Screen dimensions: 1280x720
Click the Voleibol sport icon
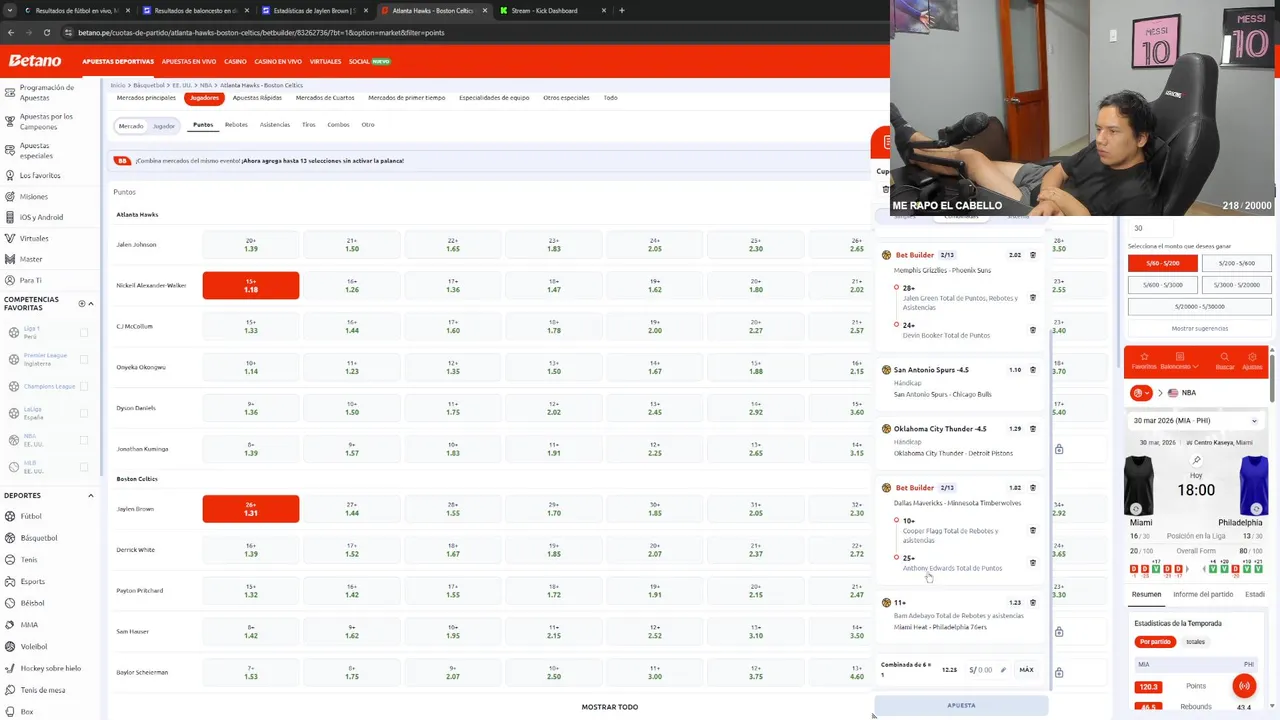click(x=9, y=646)
